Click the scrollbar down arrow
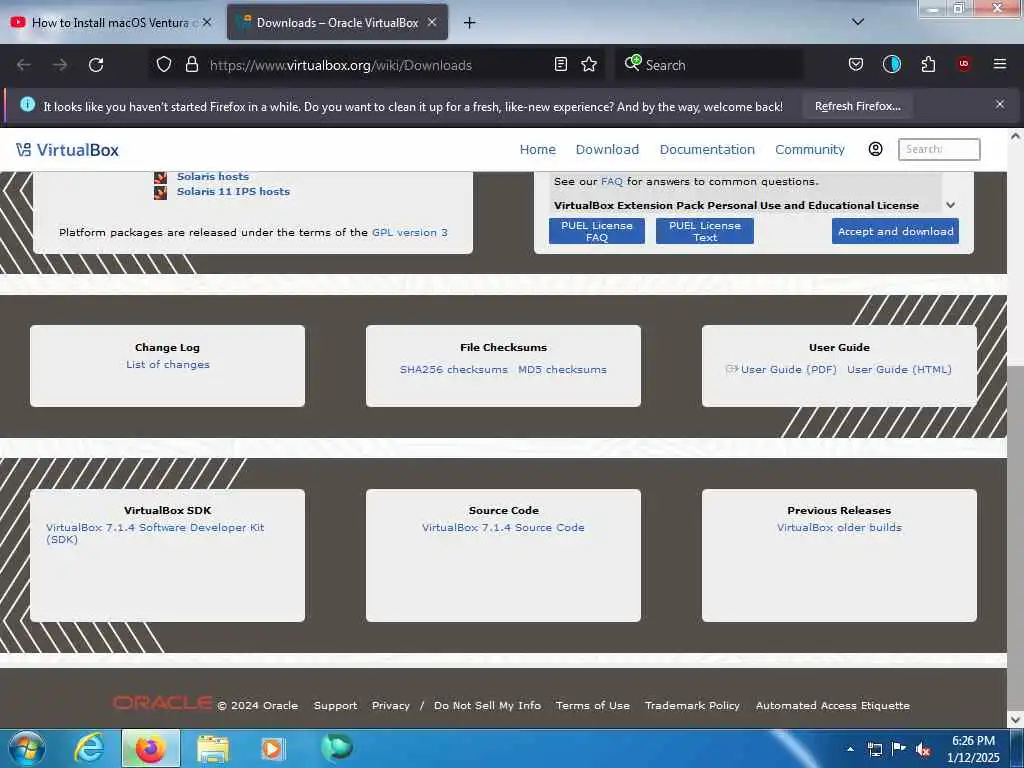The height and width of the screenshot is (768, 1024). tap(1015, 719)
